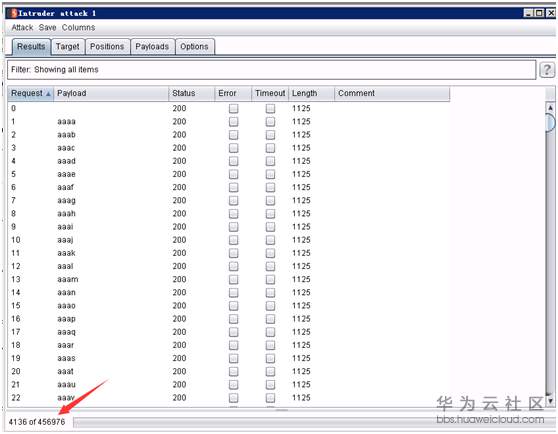Switch to the Target tab
The image size is (558, 434).
coord(68,47)
